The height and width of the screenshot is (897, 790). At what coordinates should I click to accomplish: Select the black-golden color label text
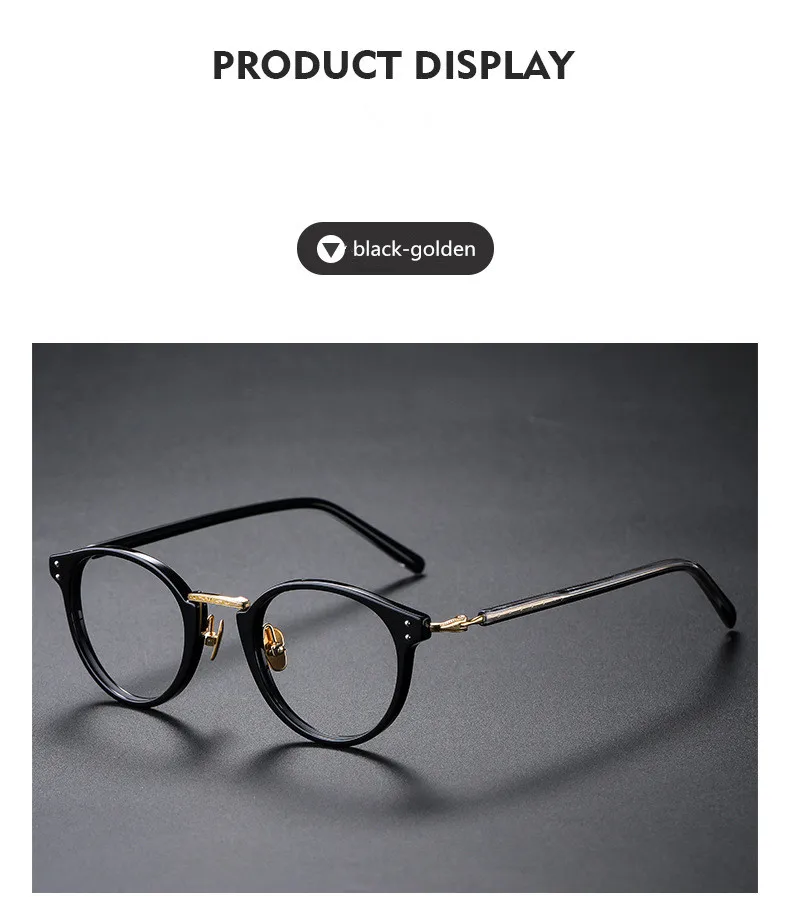414,249
